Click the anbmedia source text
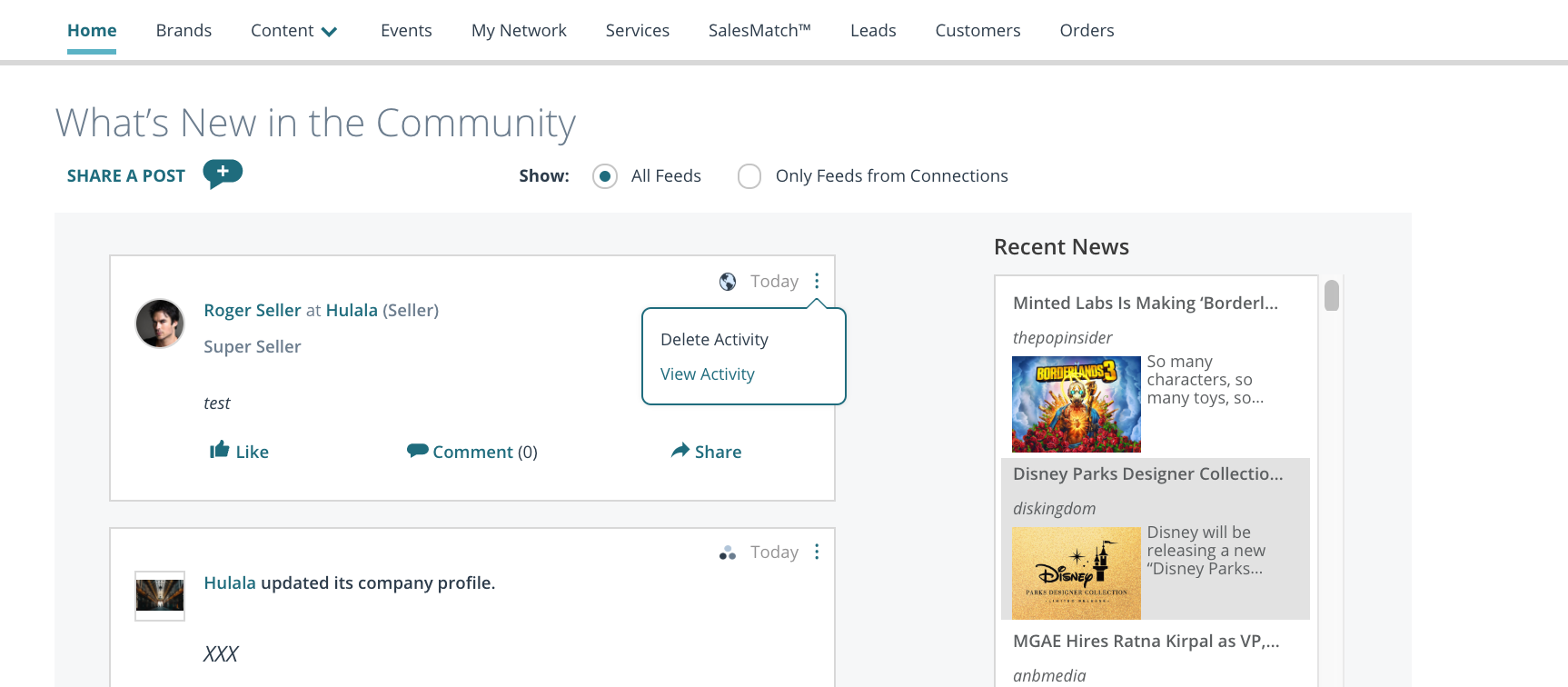Screen dimensions: 1568x687 (x=1049, y=676)
